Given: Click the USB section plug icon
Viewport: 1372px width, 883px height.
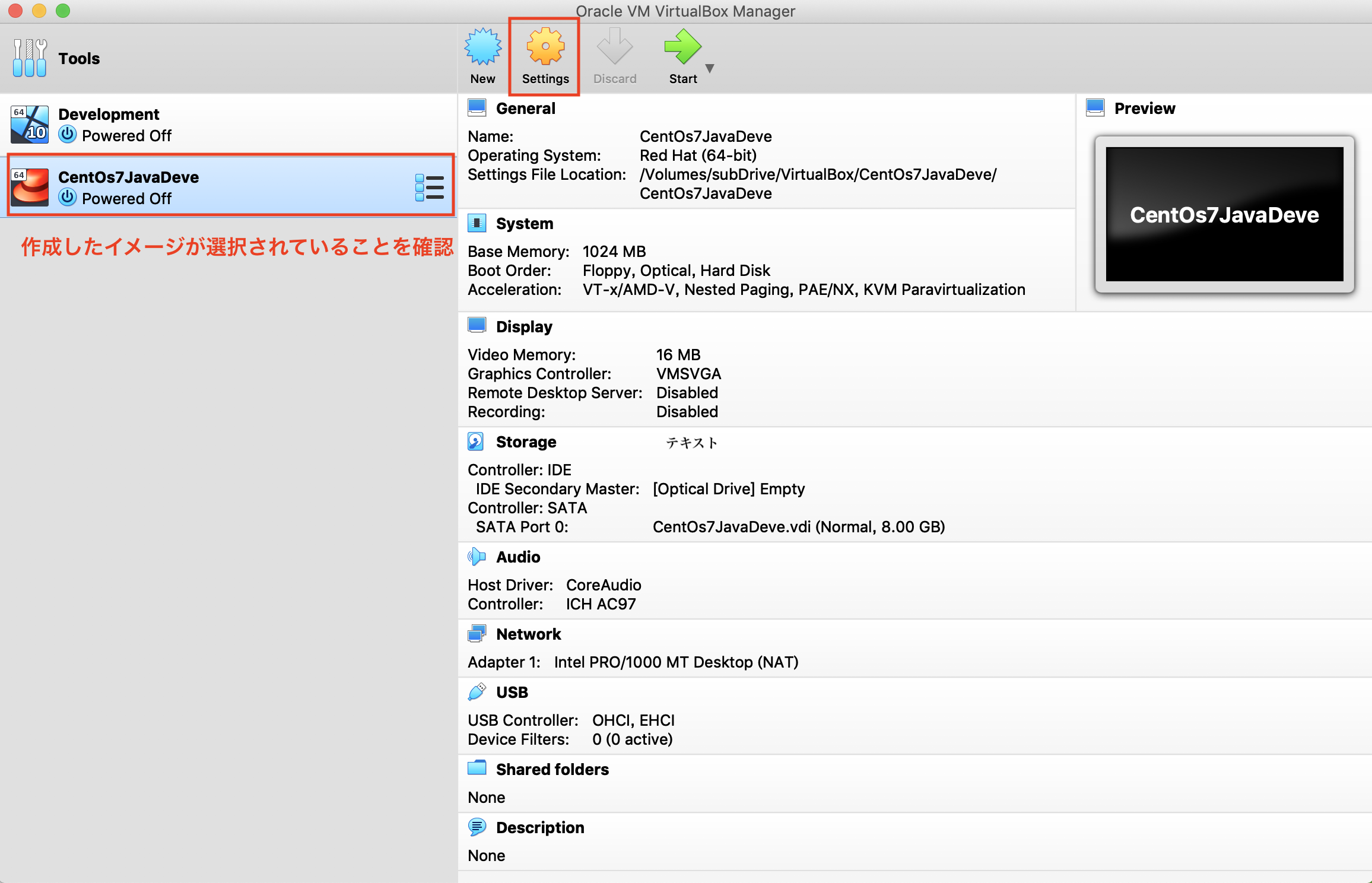Looking at the screenshot, I should 476,692.
